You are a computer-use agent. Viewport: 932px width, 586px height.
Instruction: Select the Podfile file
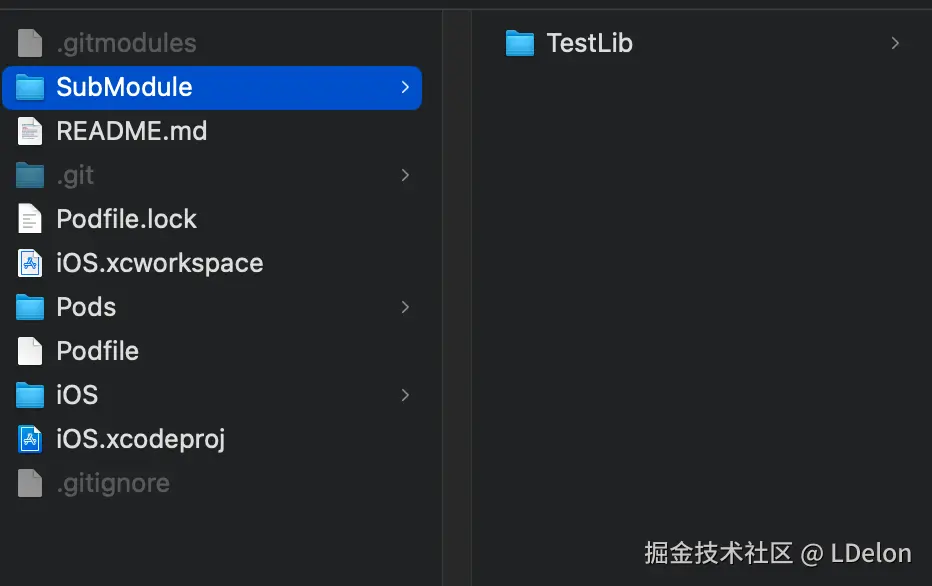95,351
